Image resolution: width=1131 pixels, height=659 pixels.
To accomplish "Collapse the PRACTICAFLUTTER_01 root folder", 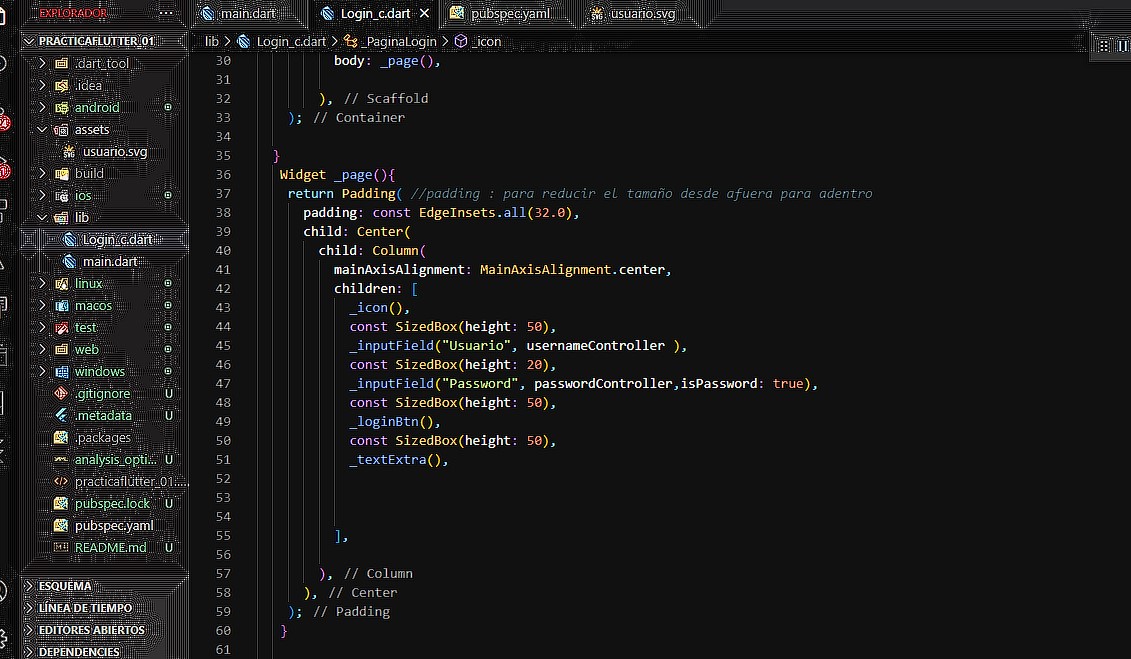I will coord(30,41).
